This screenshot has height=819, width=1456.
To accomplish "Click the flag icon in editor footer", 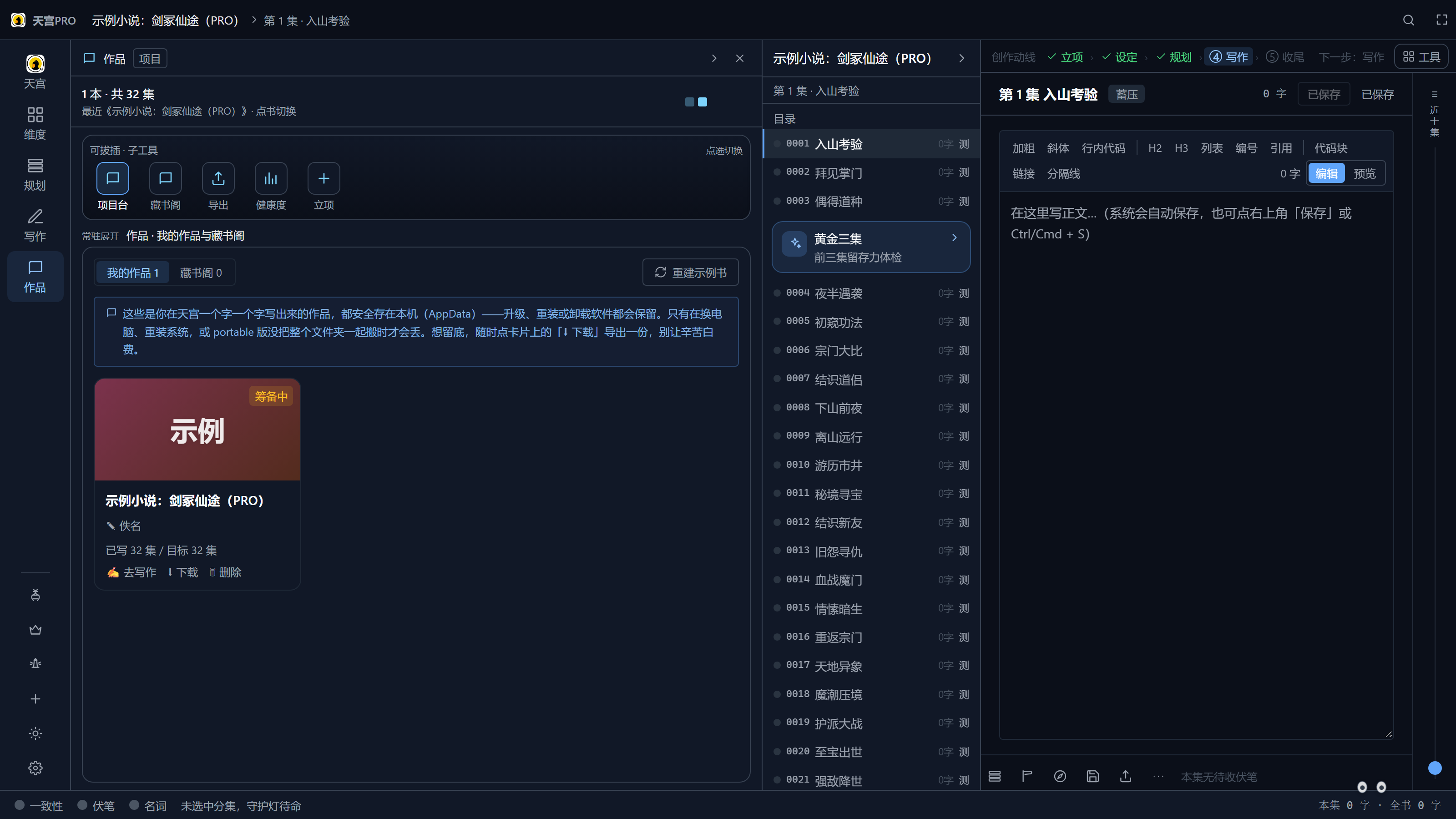I will (x=1027, y=777).
